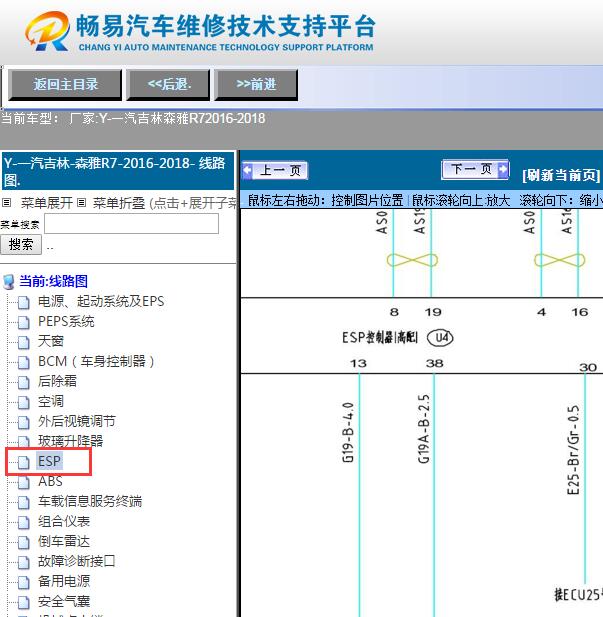The image size is (603, 617).
Task: Click the page icon beside PEPS系统
Action: pos(24,322)
